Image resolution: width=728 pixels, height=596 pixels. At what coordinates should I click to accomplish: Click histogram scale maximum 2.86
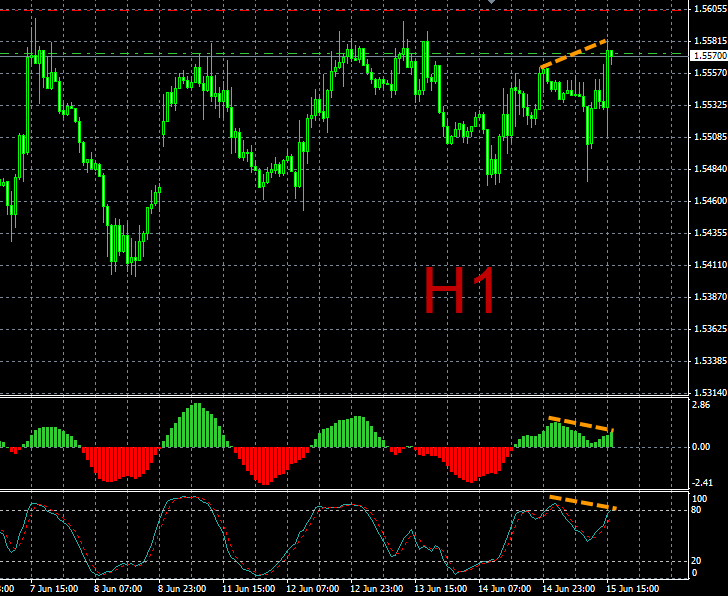tap(701, 405)
